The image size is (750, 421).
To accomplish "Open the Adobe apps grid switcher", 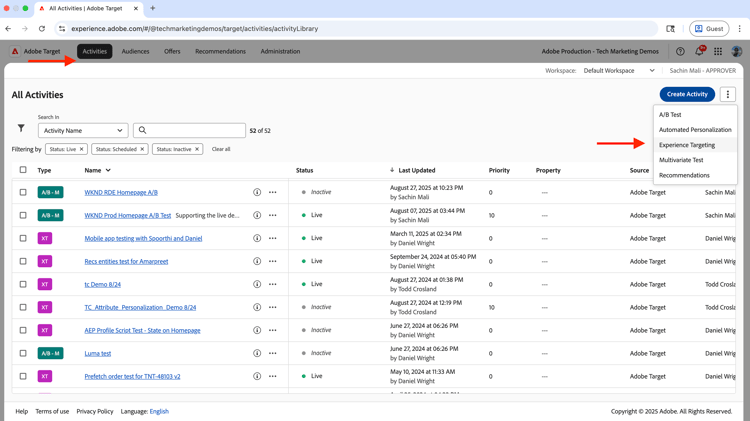I will (x=718, y=51).
